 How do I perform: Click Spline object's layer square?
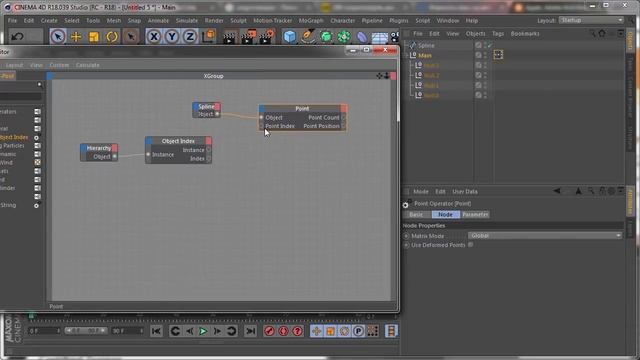coord(478,45)
